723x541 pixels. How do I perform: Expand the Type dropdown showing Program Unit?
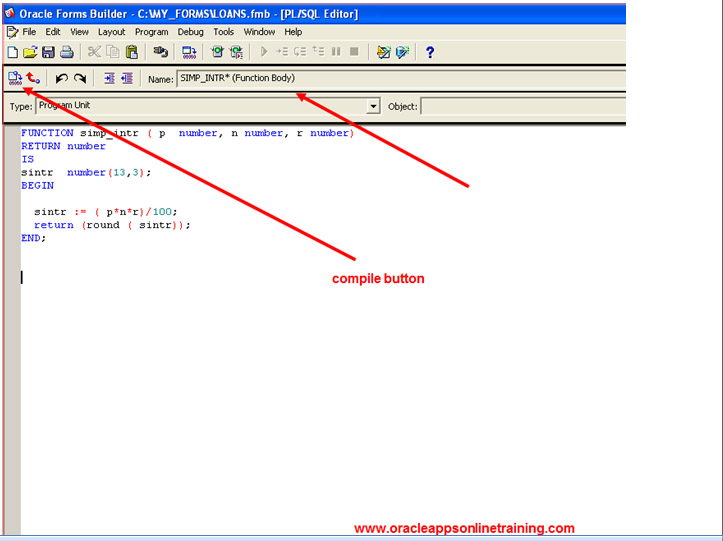click(x=374, y=106)
